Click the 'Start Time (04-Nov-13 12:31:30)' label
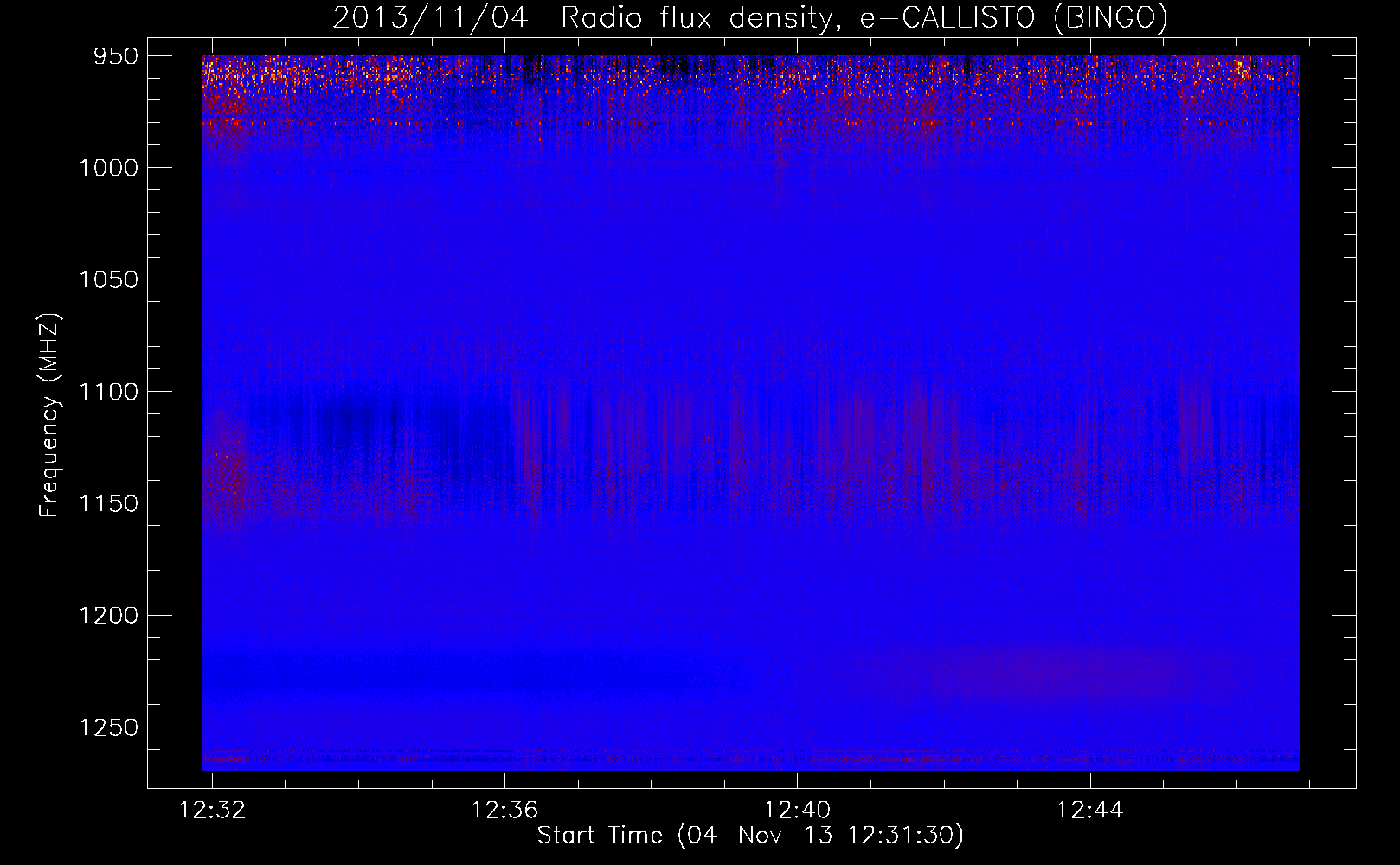This screenshot has height=865, width=1400. tap(750, 836)
